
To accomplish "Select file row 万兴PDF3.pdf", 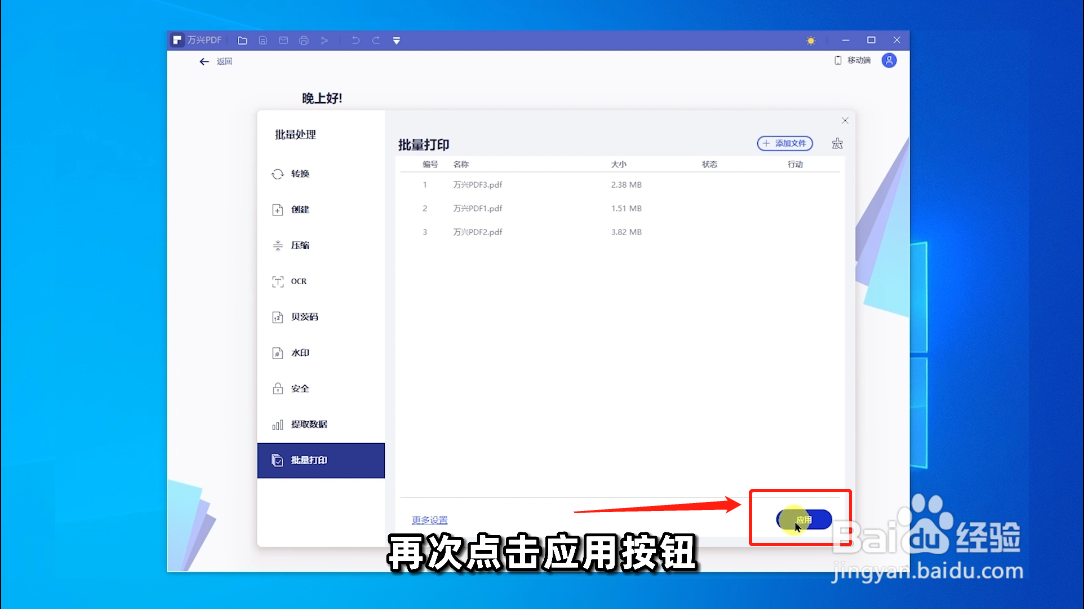I will point(620,185).
